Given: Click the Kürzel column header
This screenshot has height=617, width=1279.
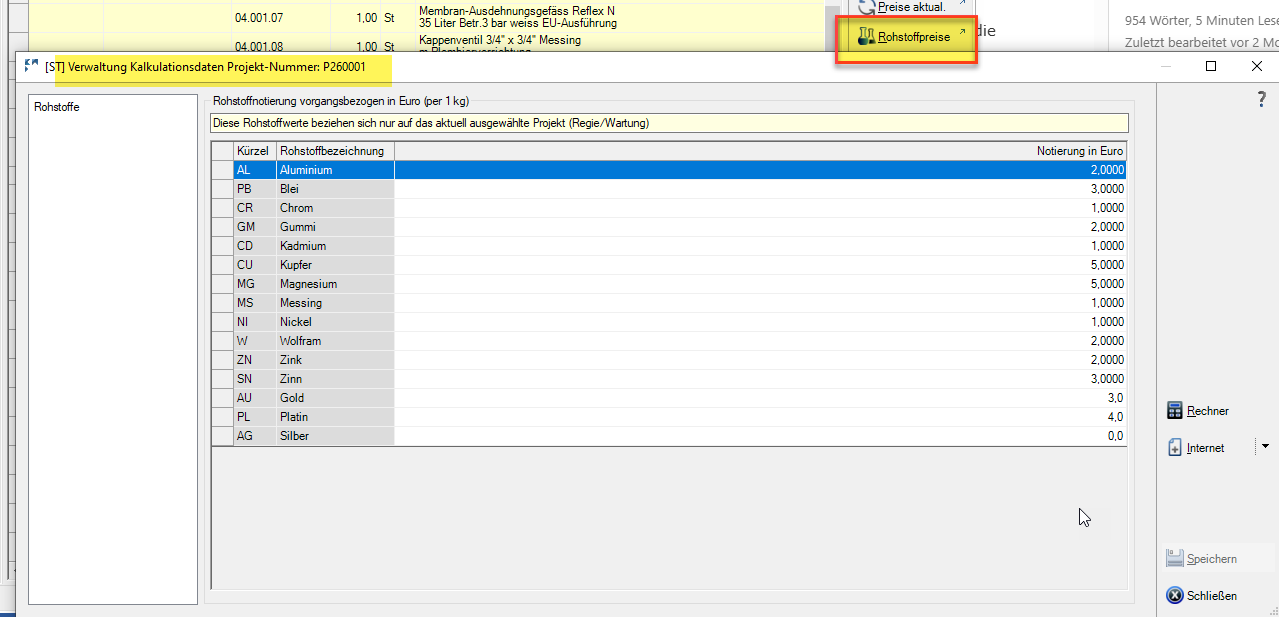Looking at the screenshot, I should pos(254,151).
